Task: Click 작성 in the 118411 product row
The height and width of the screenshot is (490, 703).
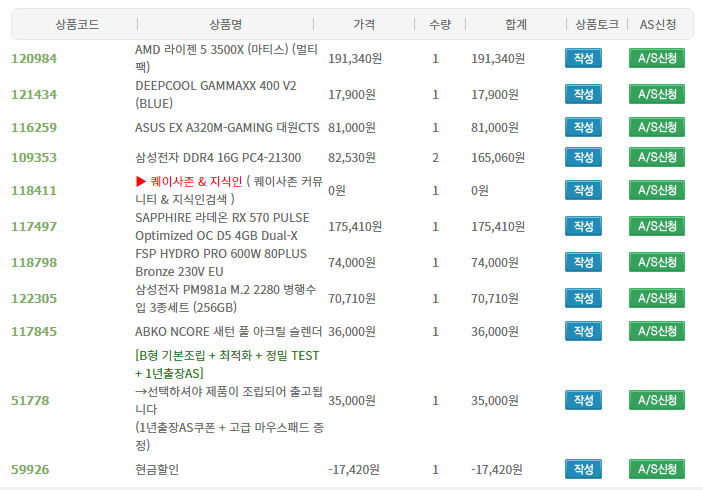Action: [x=583, y=190]
